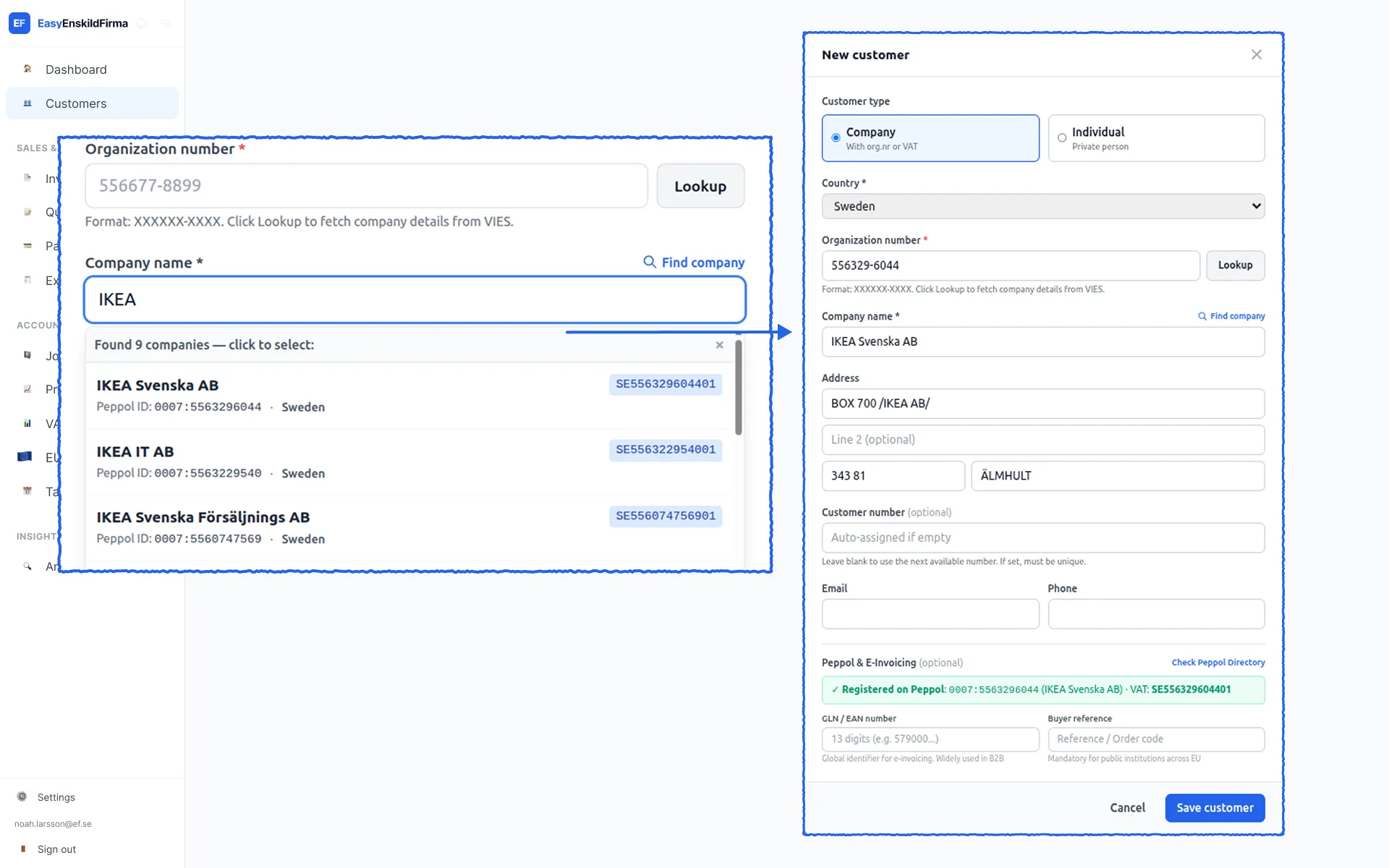The height and width of the screenshot is (868, 1389).
Task: Open the Dashboard page from the sidebar
Action: coord(76,69)
